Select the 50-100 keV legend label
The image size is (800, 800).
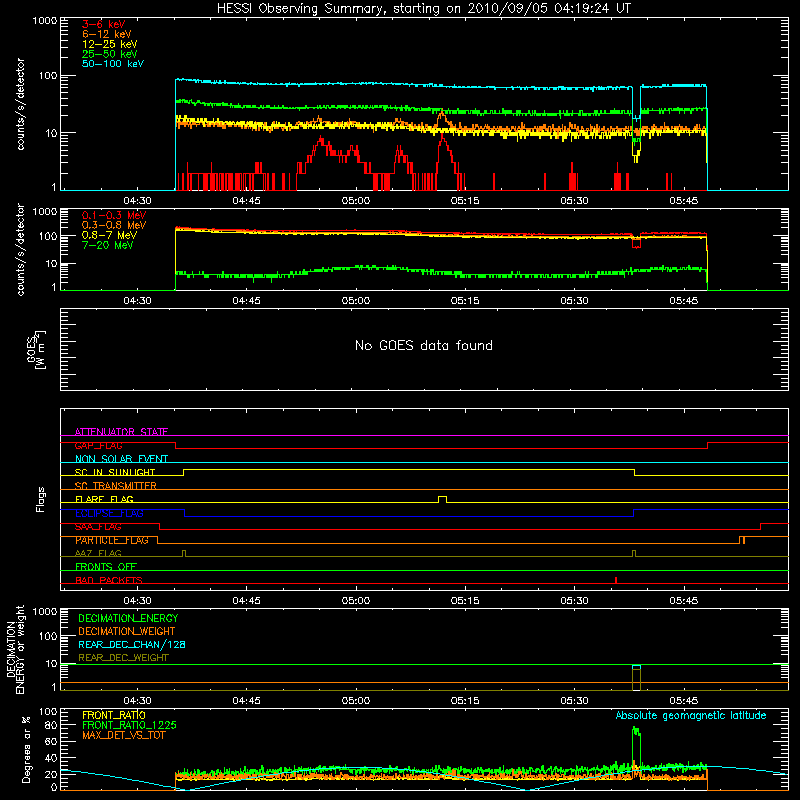tap(113, 64)
